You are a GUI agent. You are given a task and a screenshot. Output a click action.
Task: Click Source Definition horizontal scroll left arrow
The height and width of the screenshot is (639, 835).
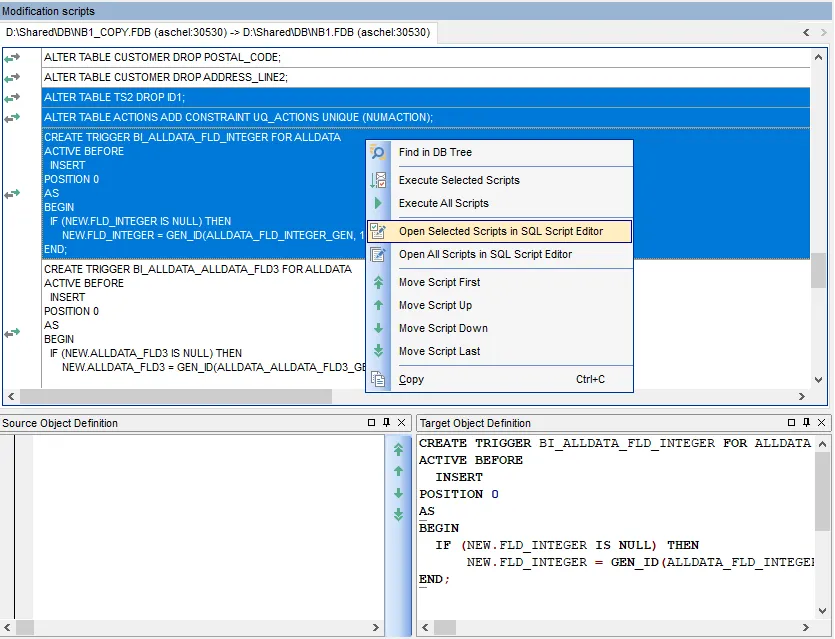point(7,627)
